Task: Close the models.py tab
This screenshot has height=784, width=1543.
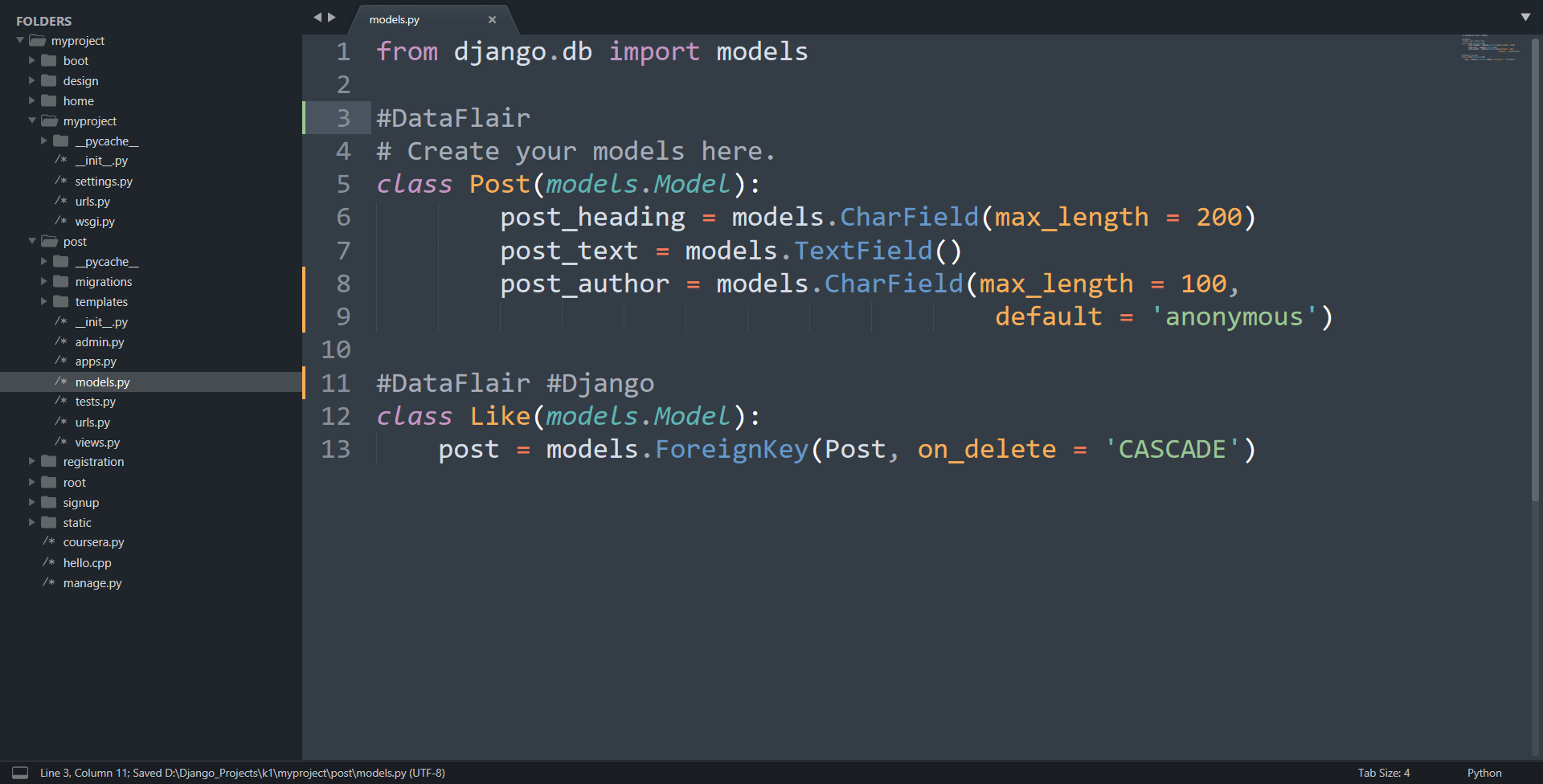Action: tap(492, 19)
